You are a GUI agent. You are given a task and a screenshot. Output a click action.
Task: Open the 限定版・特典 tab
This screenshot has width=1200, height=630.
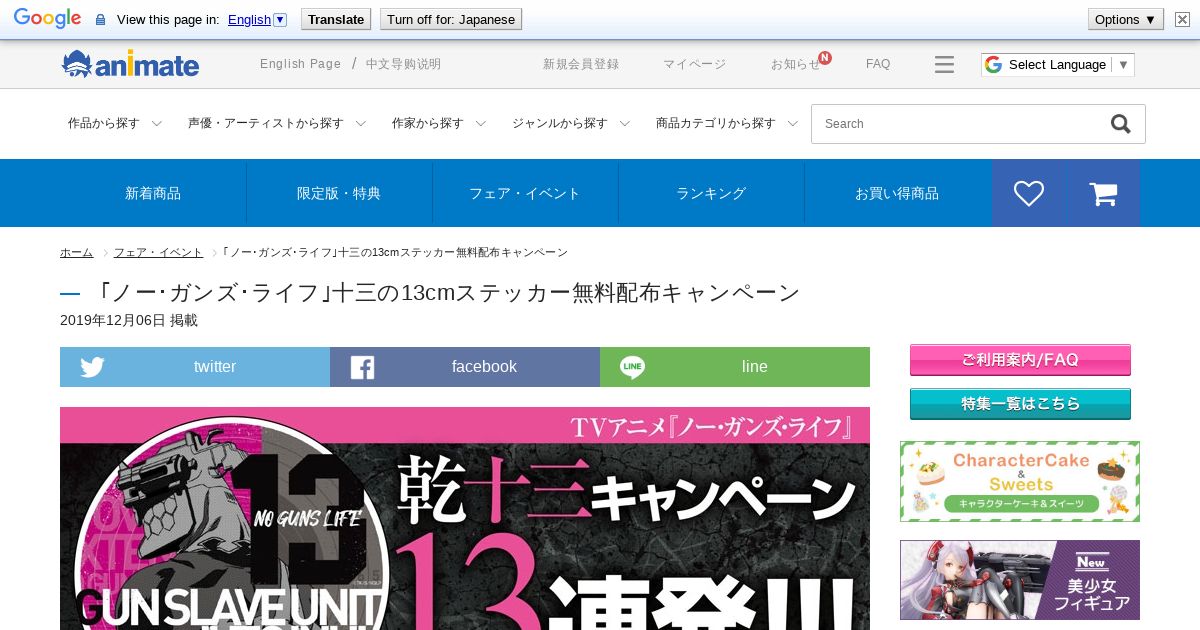click(339, 193)
